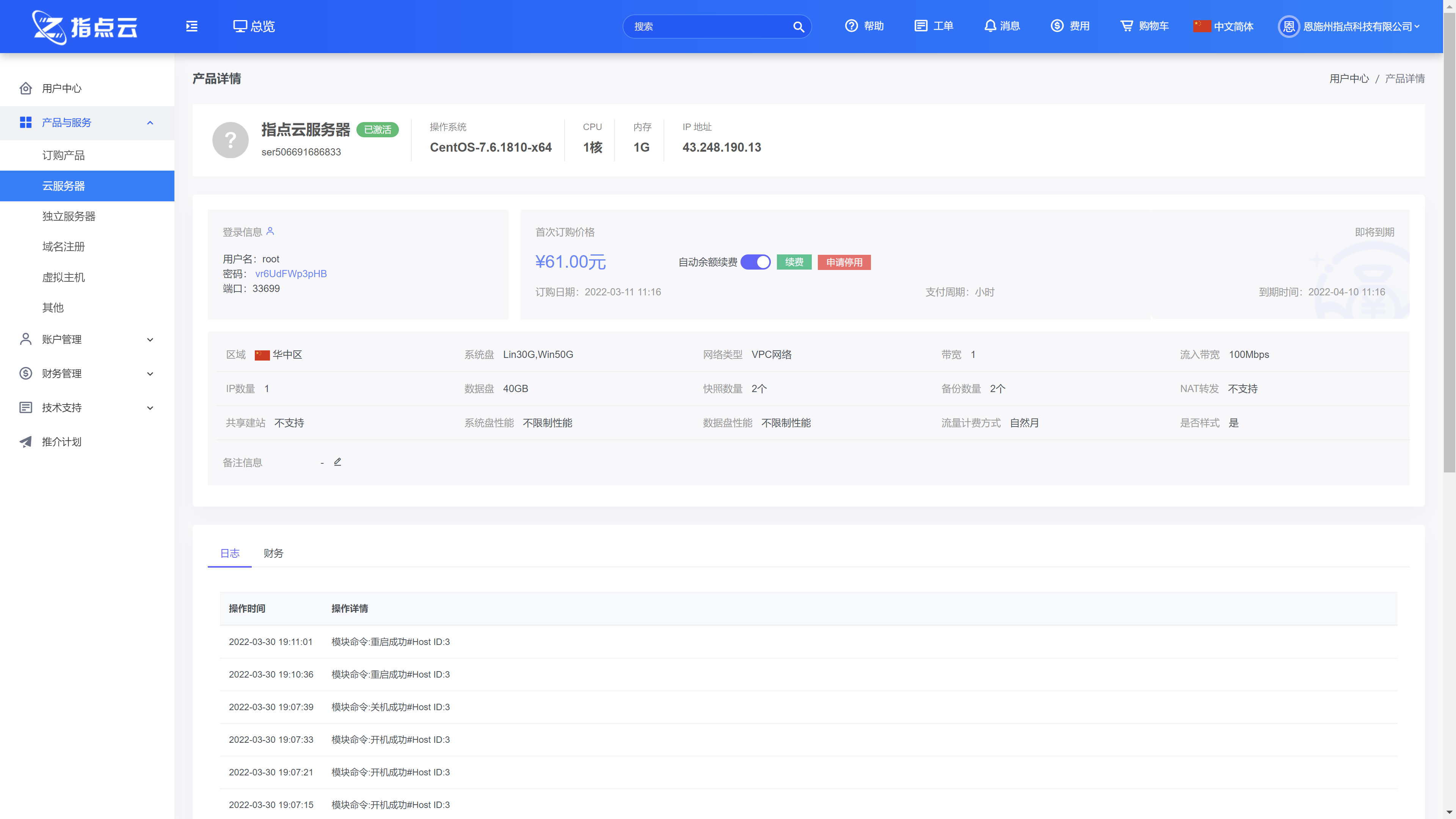The width and height of the screenshot is (1456, 819).
Task: Open the messages bell icon
Action: (990, 26)
